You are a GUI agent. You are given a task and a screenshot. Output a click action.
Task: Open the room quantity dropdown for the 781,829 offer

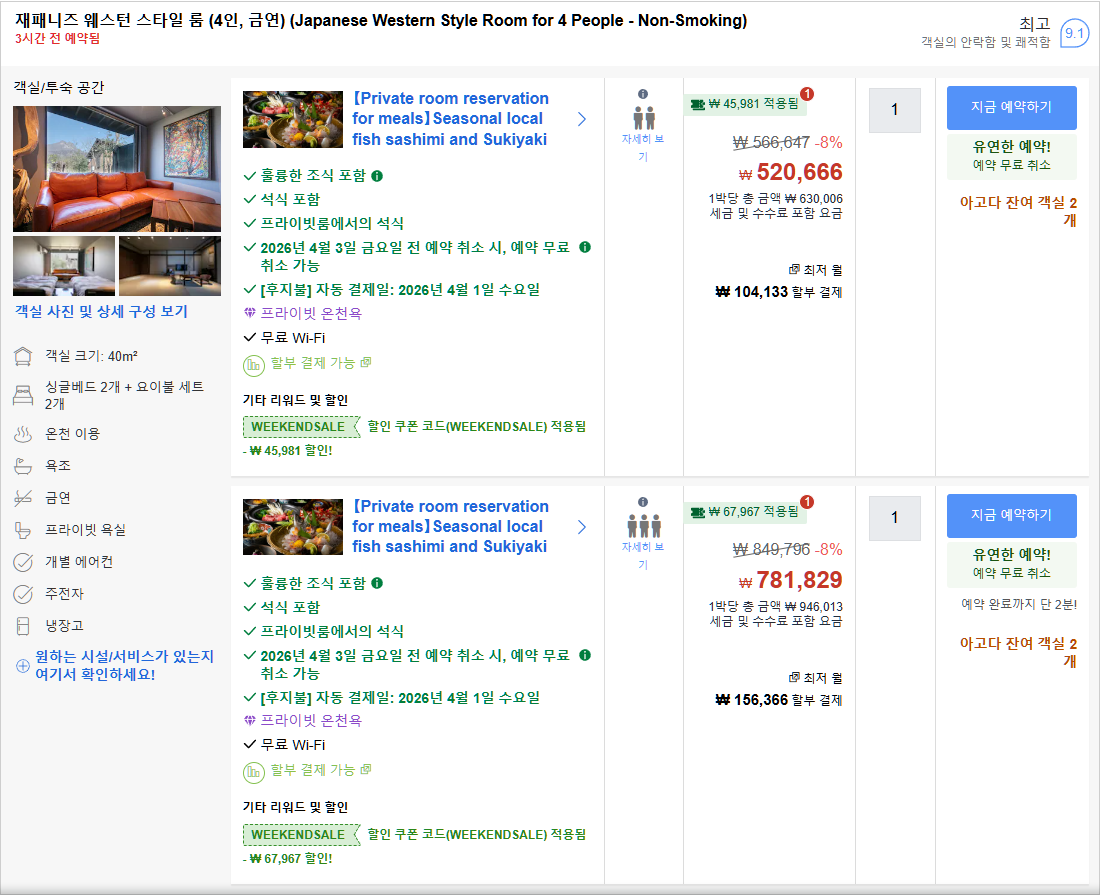[894, 518]
